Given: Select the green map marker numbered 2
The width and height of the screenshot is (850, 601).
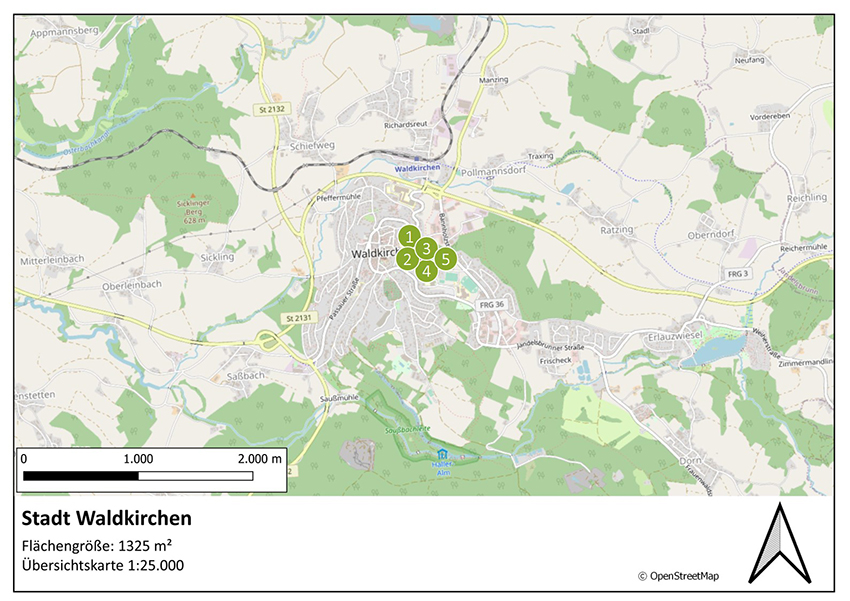Looking at the screenshot, I should pyautogui.click(x=407, y=259).
